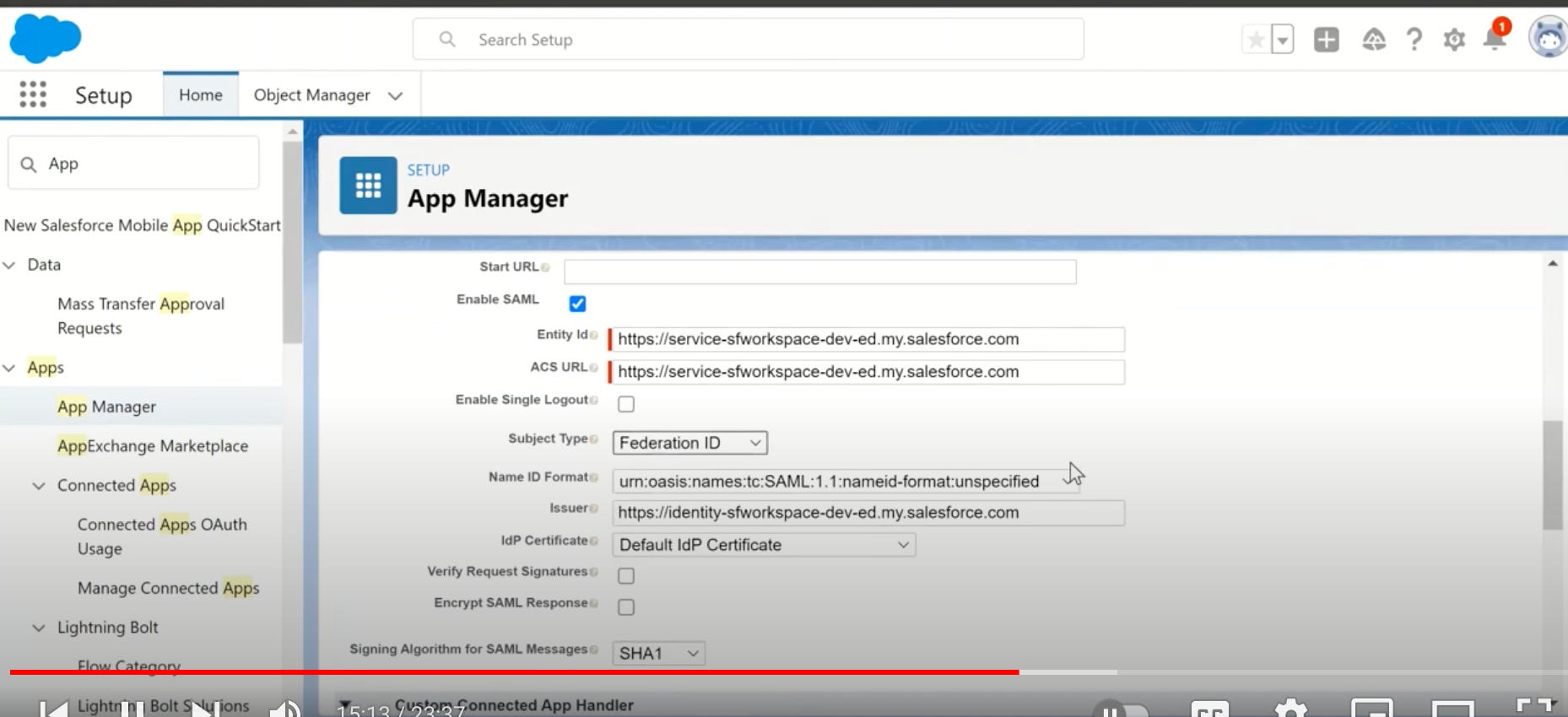Click the Quick Find box containing App
The height and width of the screenshot is (717, 1568).
[x=133, y=164]
